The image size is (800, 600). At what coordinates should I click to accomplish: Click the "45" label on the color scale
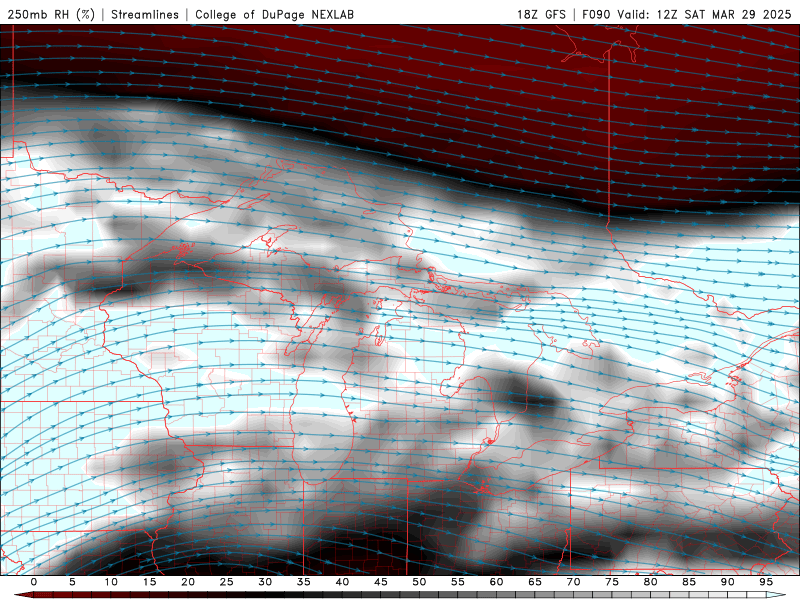point(381,582)
